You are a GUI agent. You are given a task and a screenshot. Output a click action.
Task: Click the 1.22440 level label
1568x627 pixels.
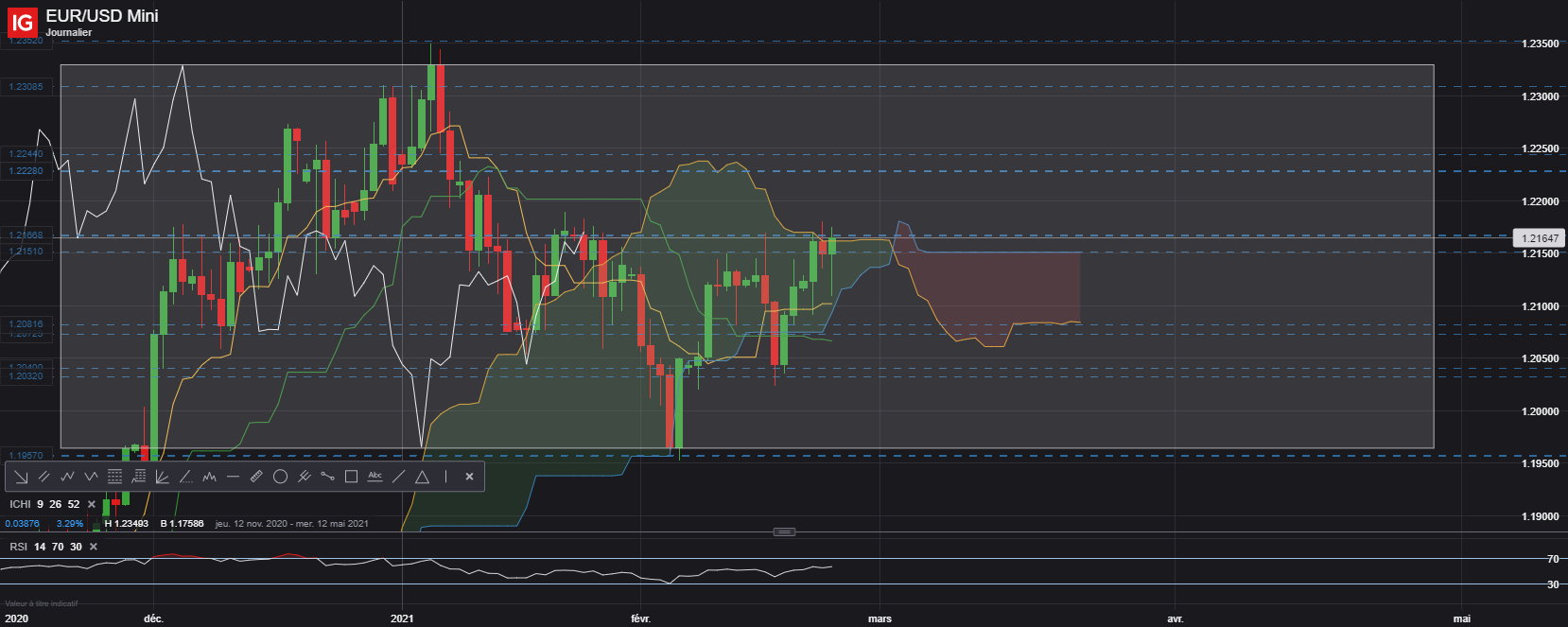click(x=26, y=153)
